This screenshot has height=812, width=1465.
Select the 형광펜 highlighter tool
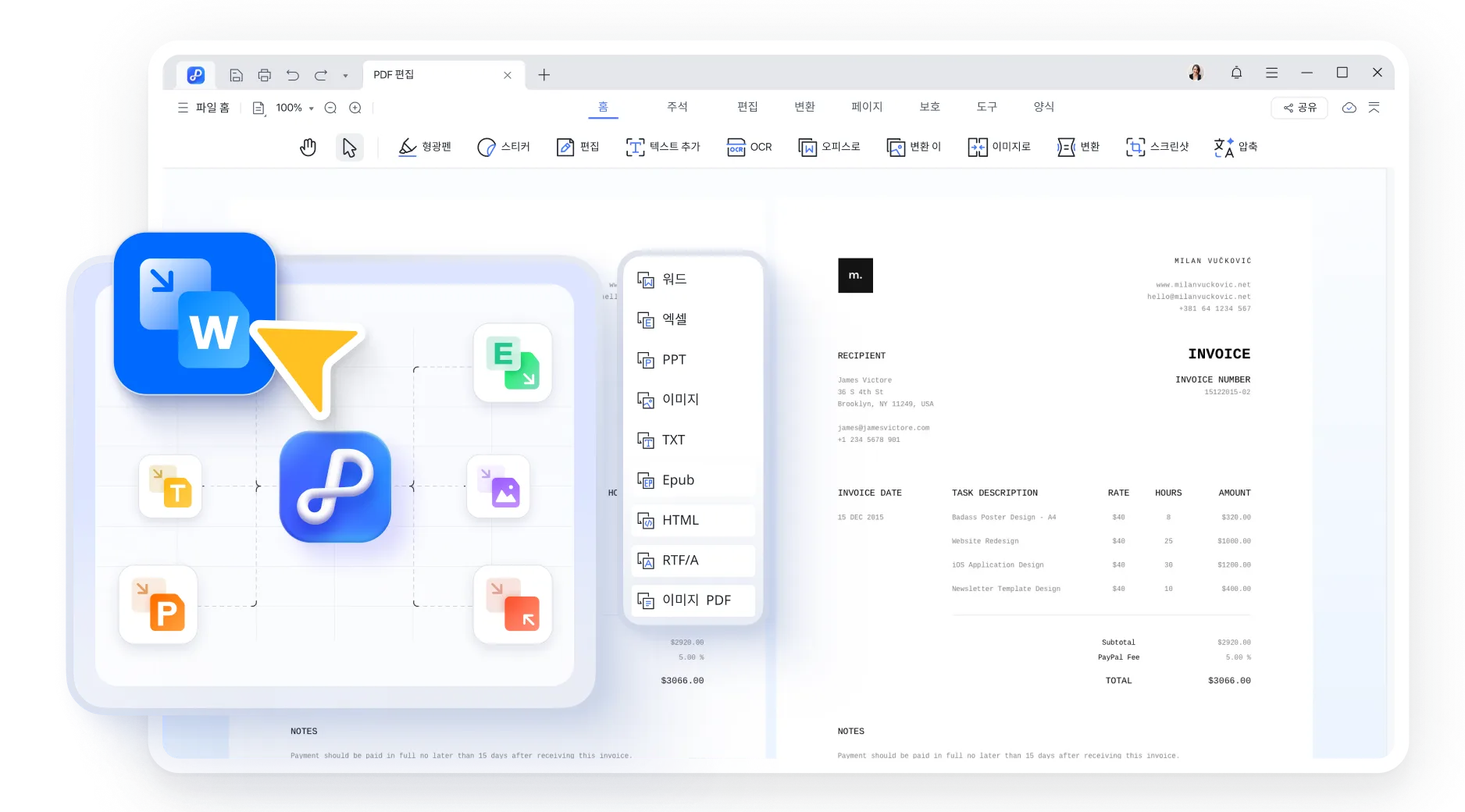tap(425, 147)
